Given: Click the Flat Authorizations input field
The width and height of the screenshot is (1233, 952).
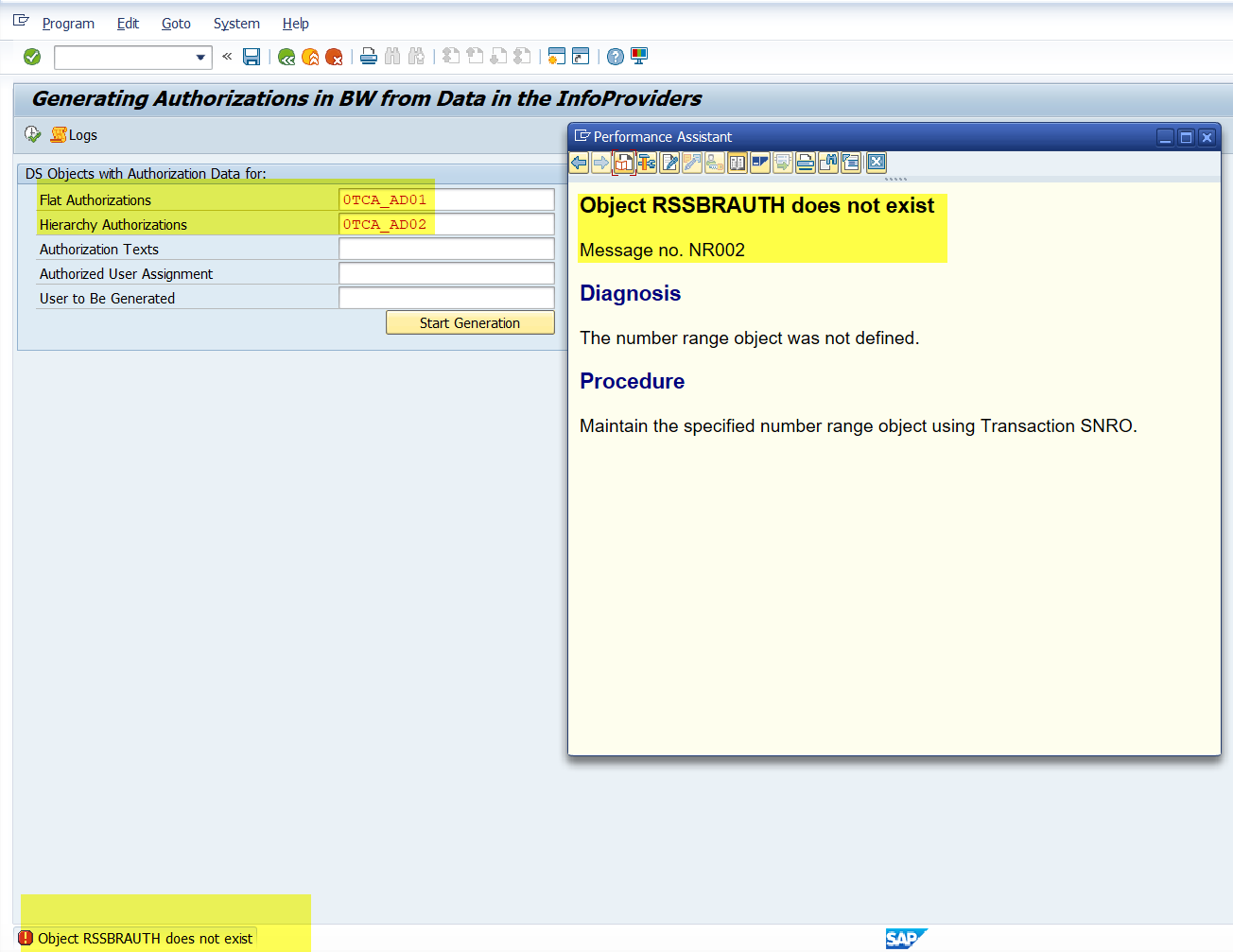Looking at the screenshot, I should (x=446, y=199).
